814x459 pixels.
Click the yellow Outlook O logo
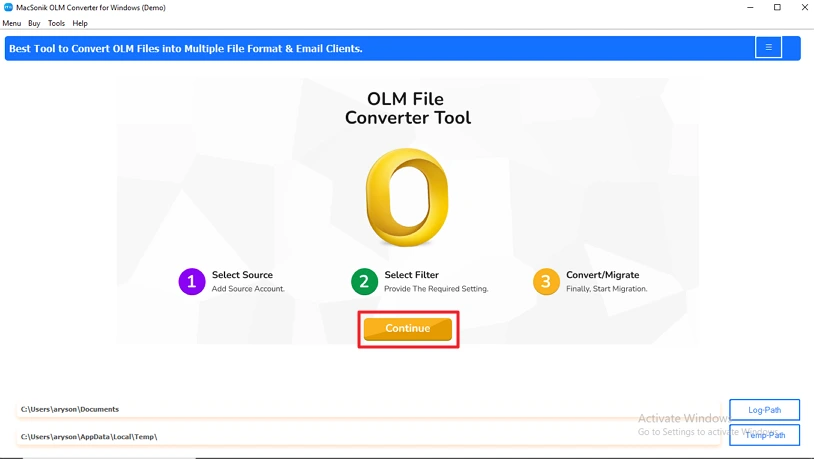point(407,197)
